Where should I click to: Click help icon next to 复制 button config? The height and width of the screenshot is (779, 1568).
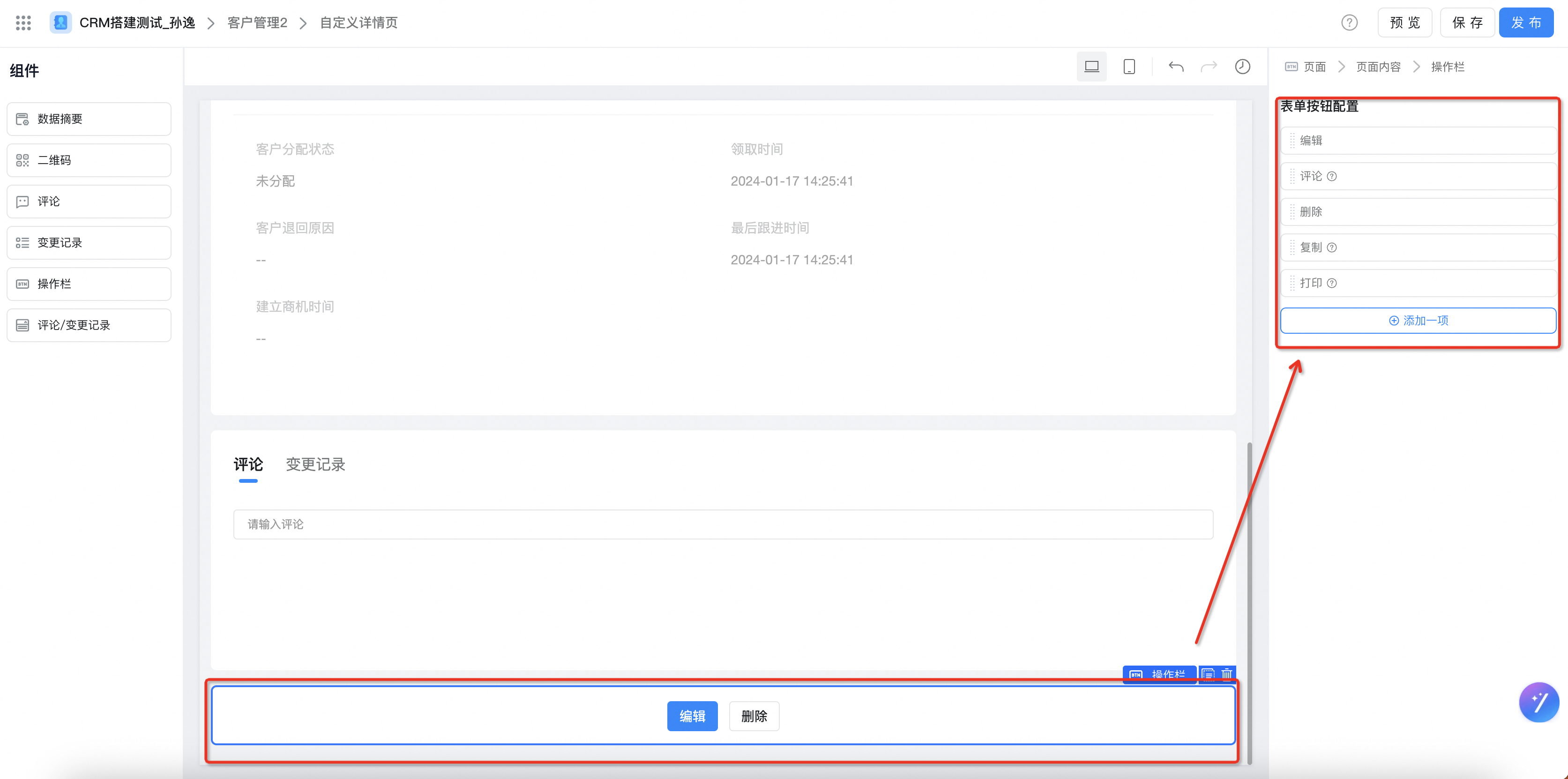(x=1332, y=247)
